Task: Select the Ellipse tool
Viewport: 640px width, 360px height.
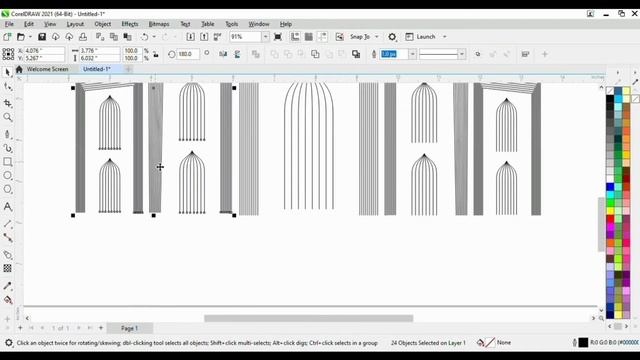Action: point(7,176)
